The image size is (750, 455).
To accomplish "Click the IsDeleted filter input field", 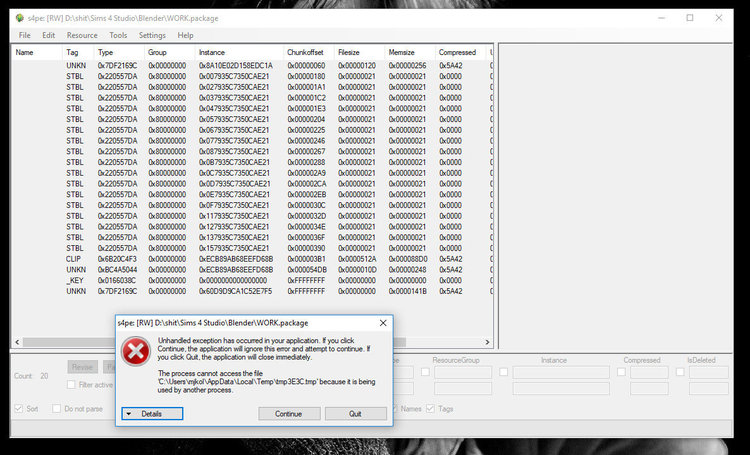I will [x=708, y=372].
